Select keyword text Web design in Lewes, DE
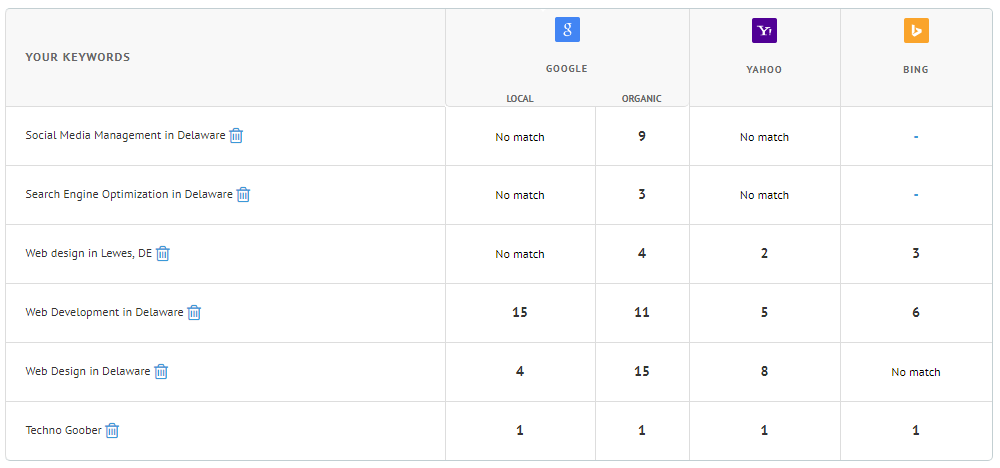The image size is (1000, 468). [89, 253]
